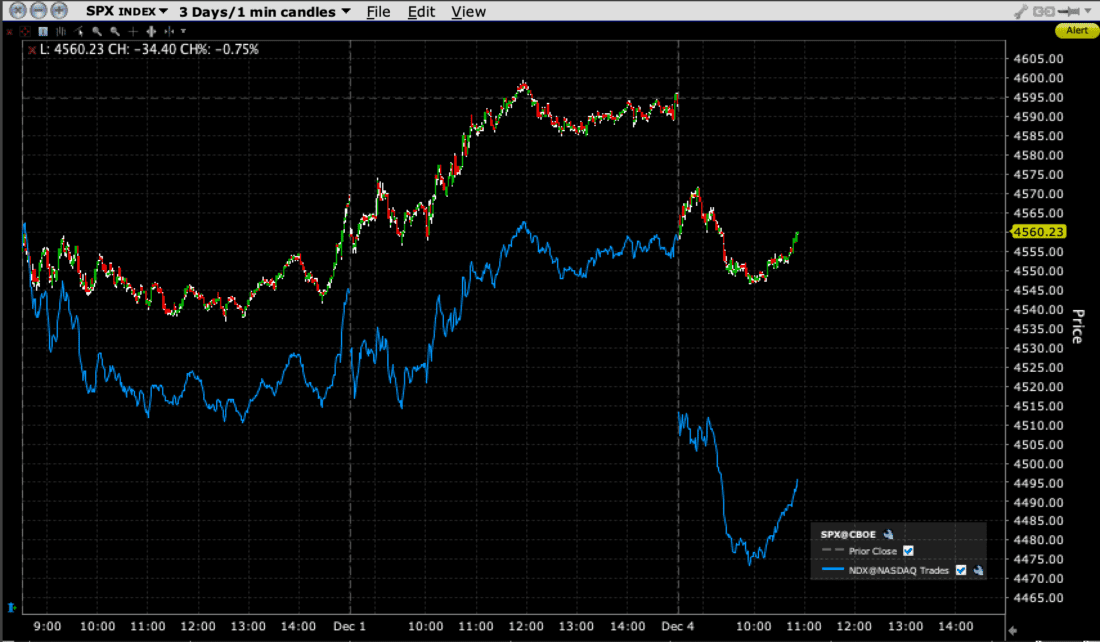
Task: Click the Prior Close legend text
Action: pos(873,551)
